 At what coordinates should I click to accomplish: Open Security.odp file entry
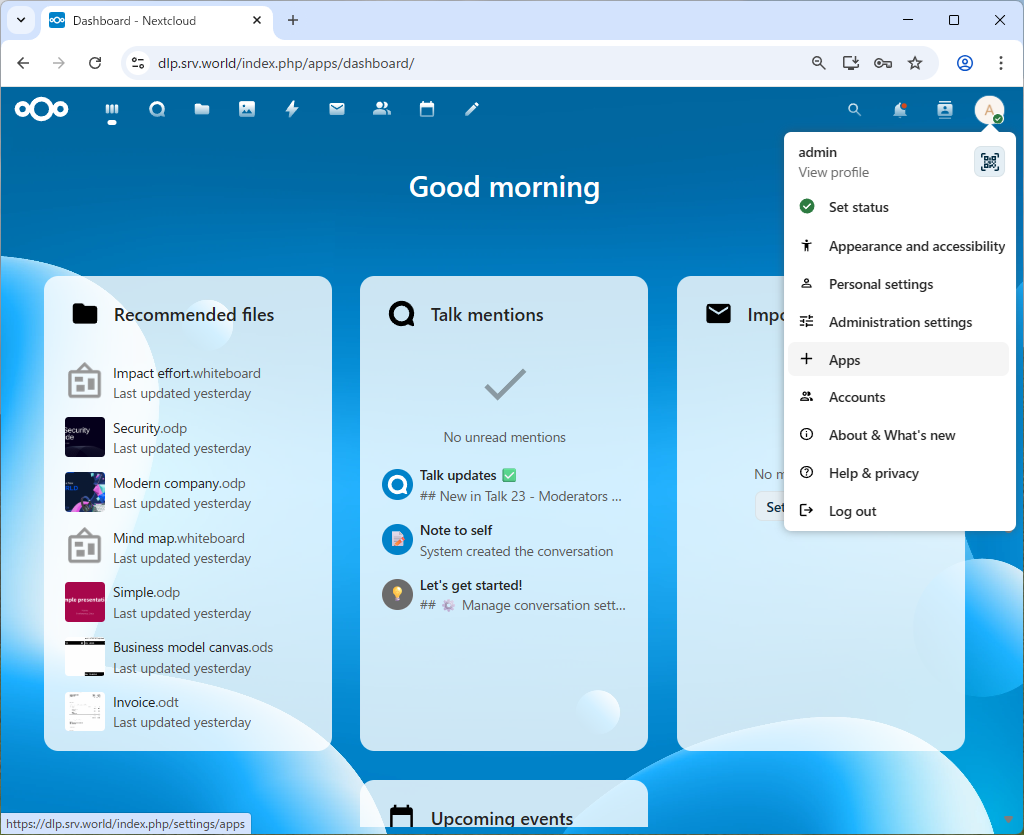187,437
